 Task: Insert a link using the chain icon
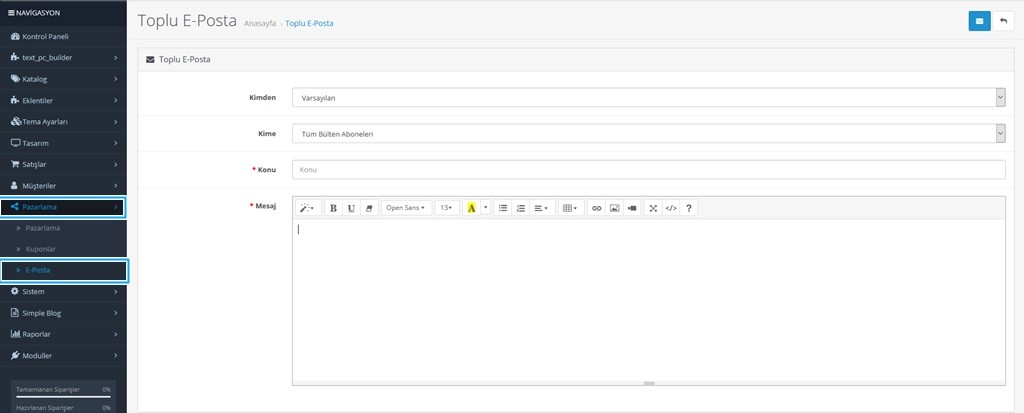[597, 208]
